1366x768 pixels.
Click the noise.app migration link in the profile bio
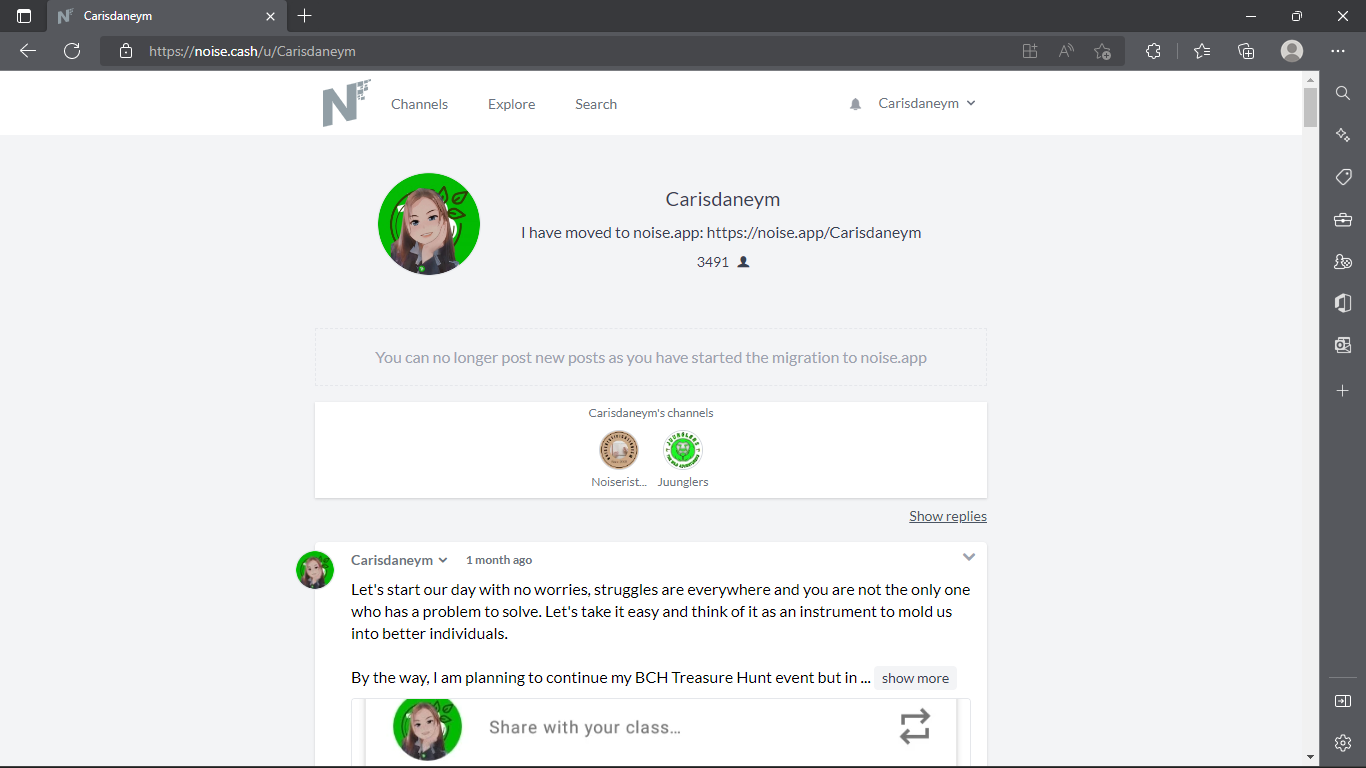tap(814, 233)
